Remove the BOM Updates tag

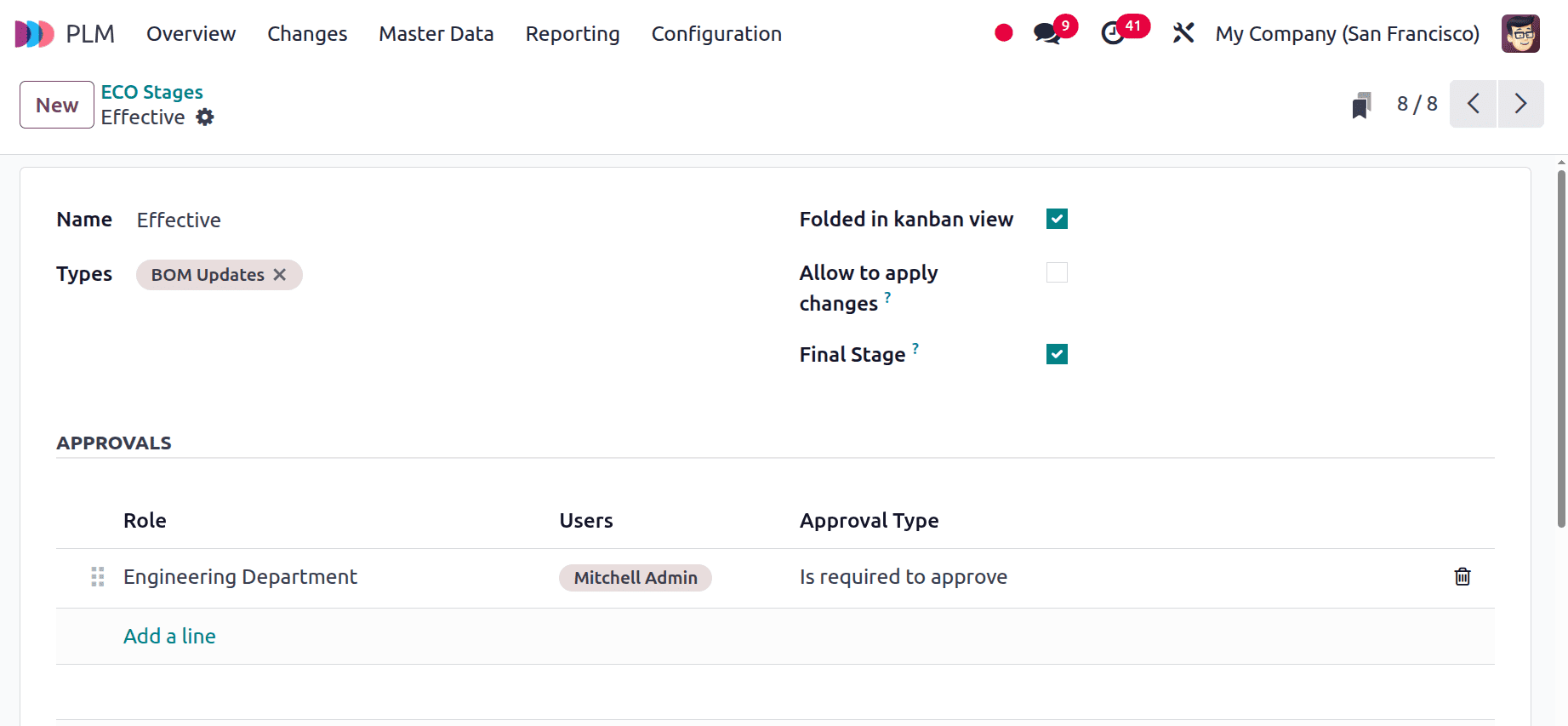click(280, 275)
